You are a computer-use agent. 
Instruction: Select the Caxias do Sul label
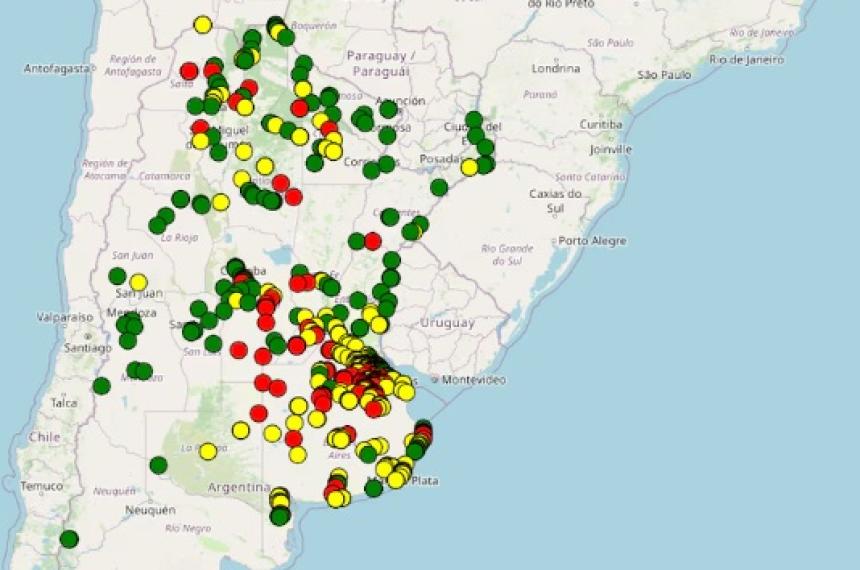pyautogui.click(x=555, y=201)
